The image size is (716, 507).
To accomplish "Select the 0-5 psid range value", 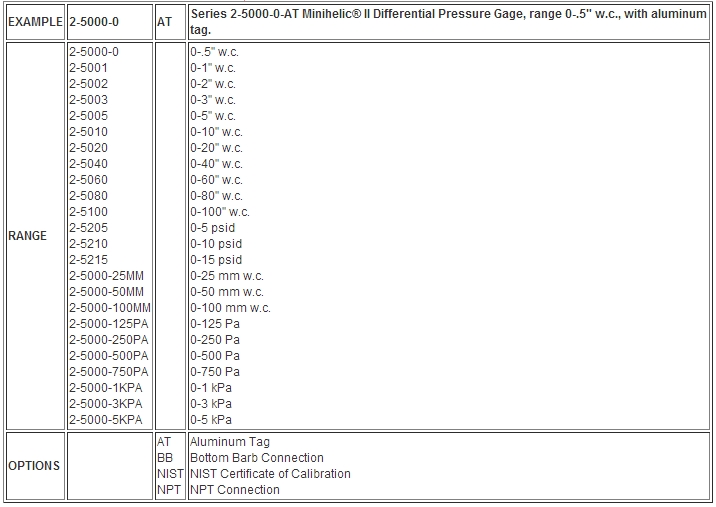I will (x=213, y=228).
